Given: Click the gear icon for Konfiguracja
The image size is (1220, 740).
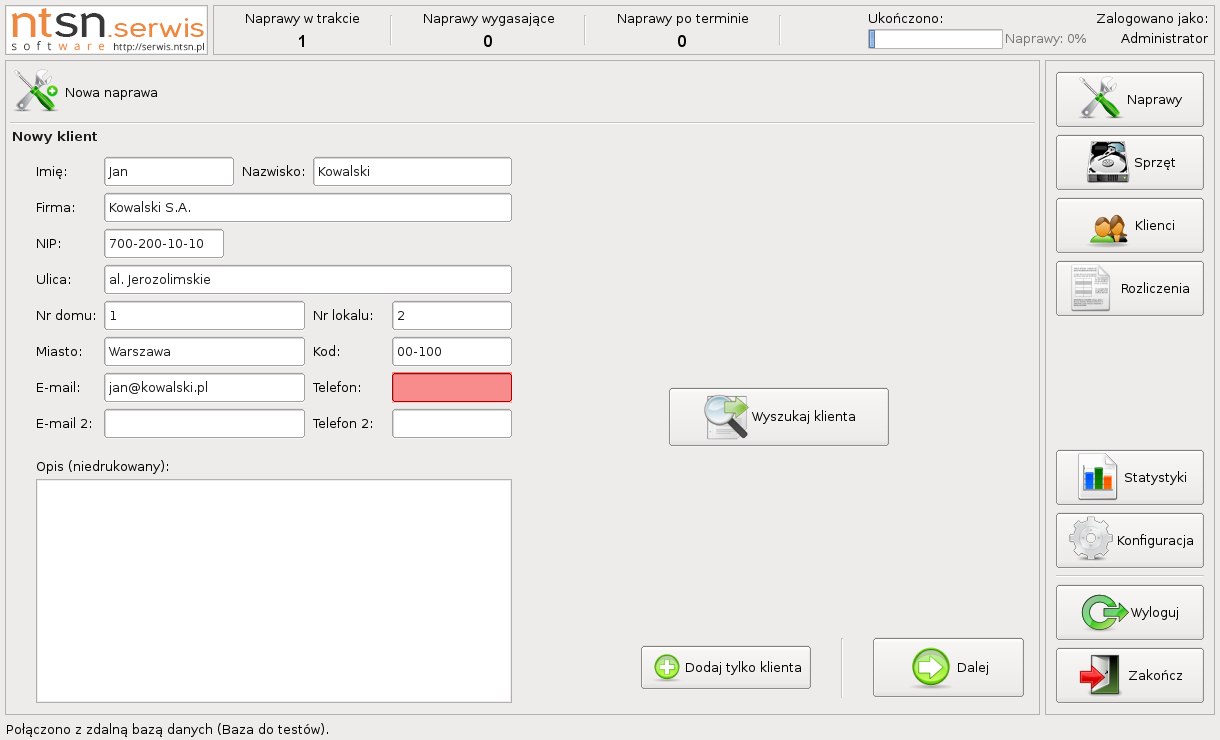Looking at the screenshot, I should [1090, 540].
